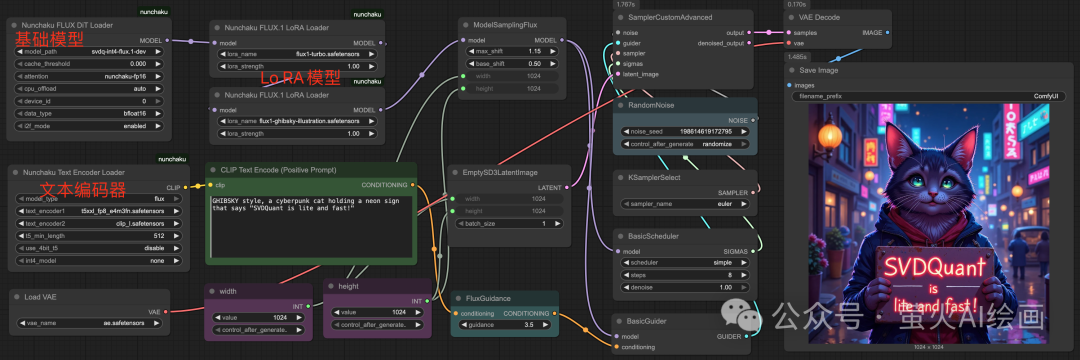The image size is (1080, 360).
Task: Toggle i2f_mode enabled setting
Action: pos(88,126)
